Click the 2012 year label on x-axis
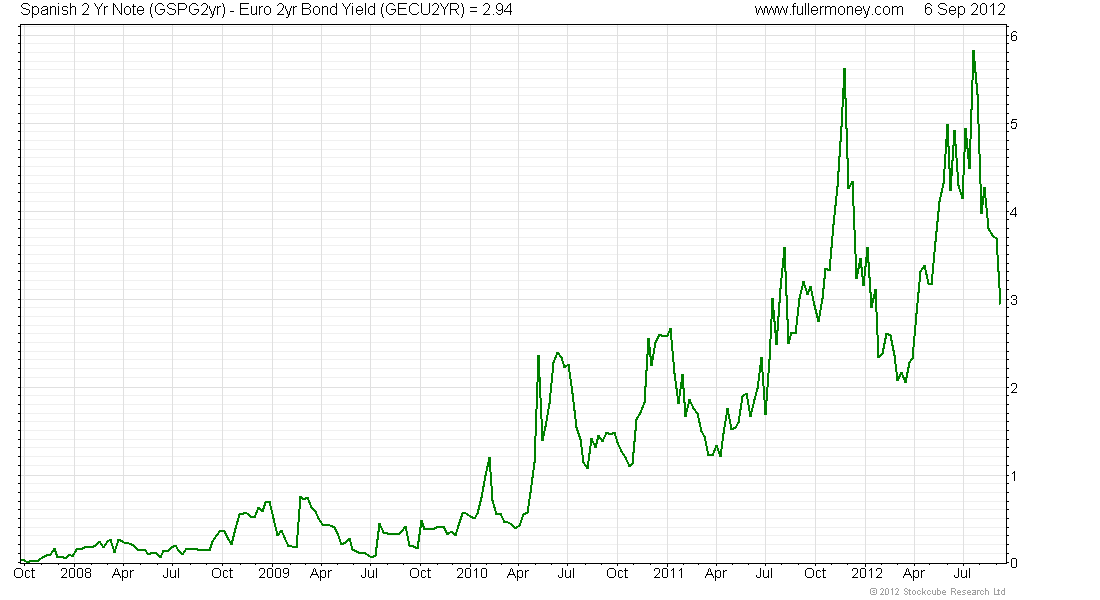 click(x=866, y=573)
